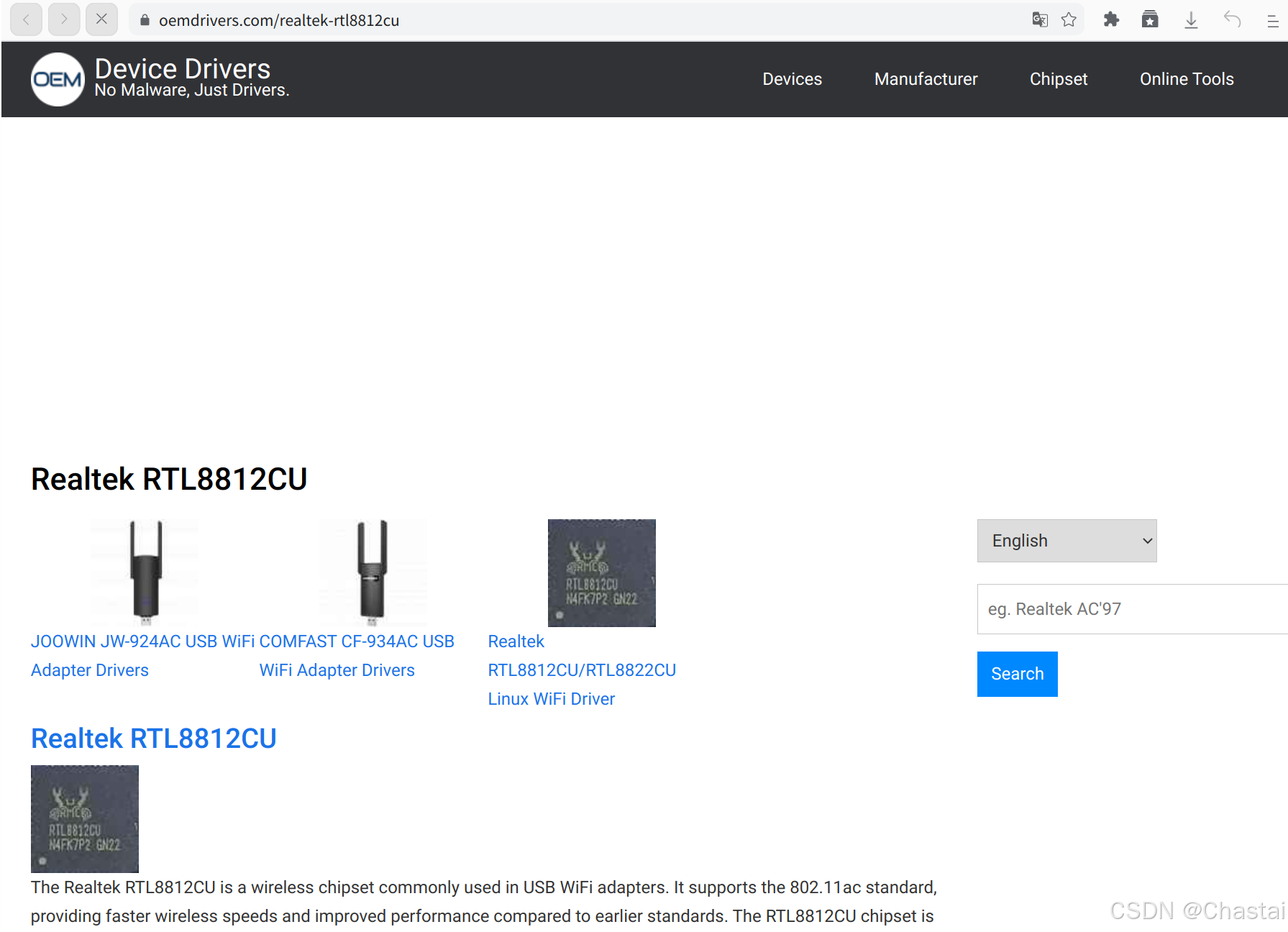This screenshot has height=932, width=1288.
Task: Stop page loading with the X button
Action: pyautogui.click(x=101, y=19)
